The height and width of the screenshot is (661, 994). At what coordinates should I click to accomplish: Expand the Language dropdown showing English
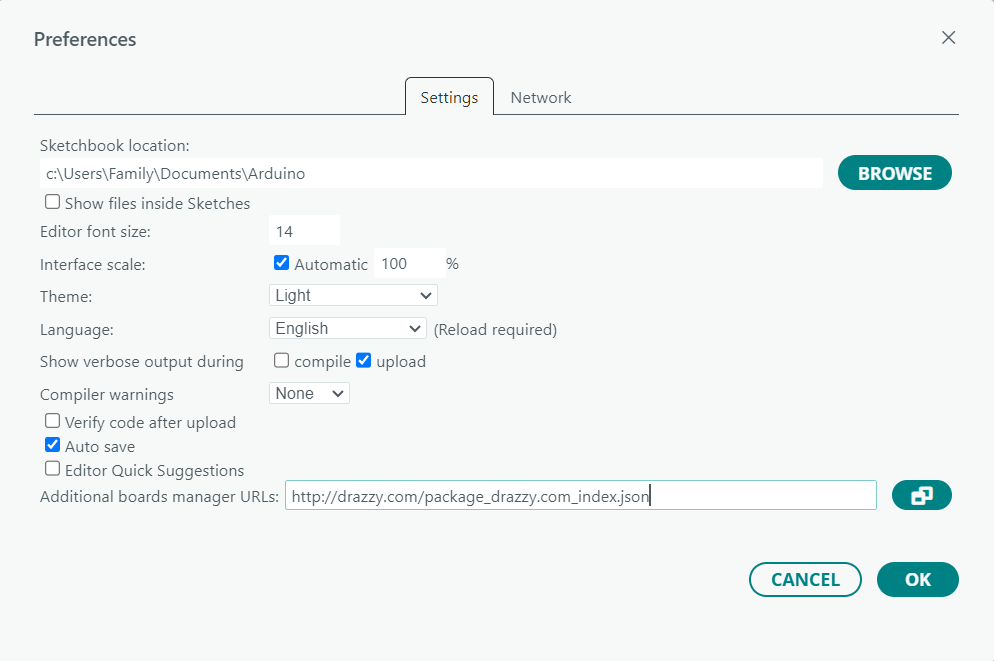tap(348, 328)
